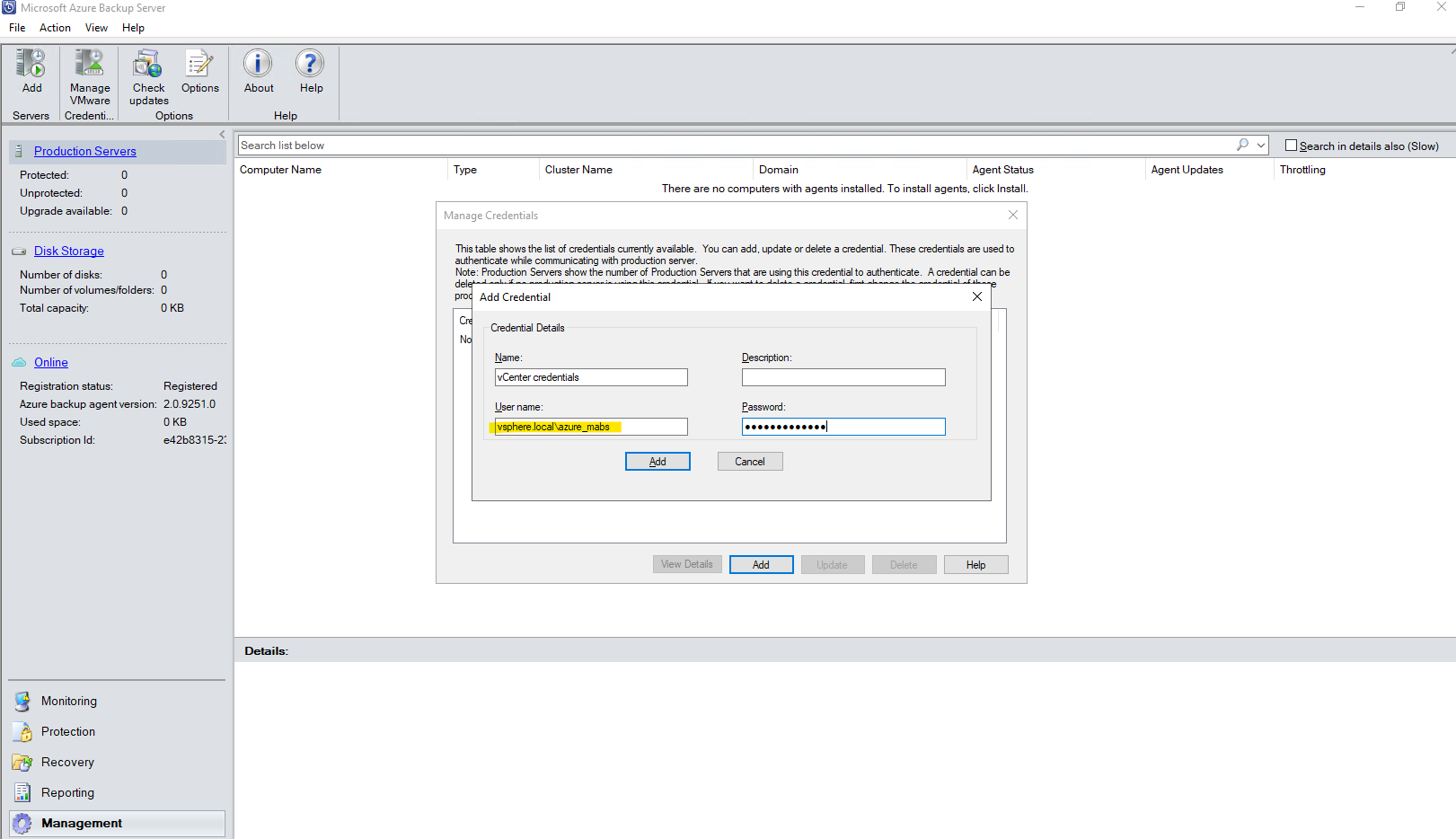Click the Add Servers toolbar icon
1456x839 pixels.
click(31, 64)
